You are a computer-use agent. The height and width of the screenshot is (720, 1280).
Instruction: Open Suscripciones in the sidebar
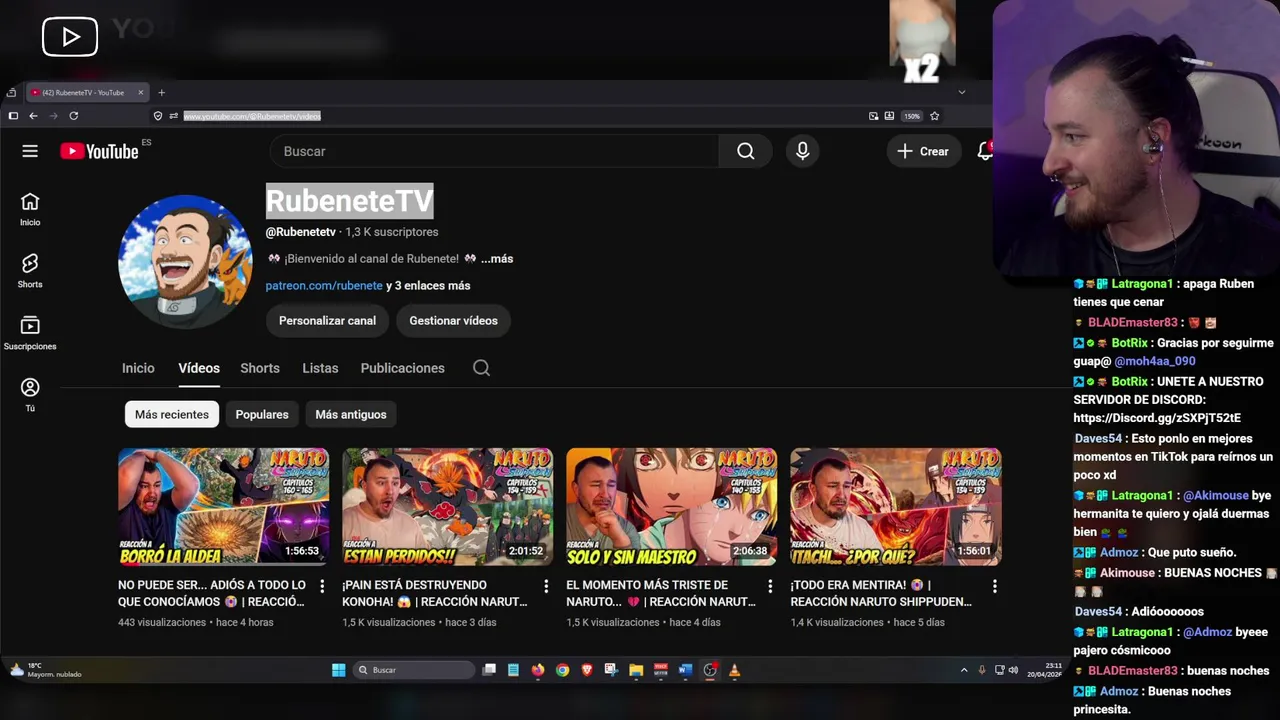point(30,333)
